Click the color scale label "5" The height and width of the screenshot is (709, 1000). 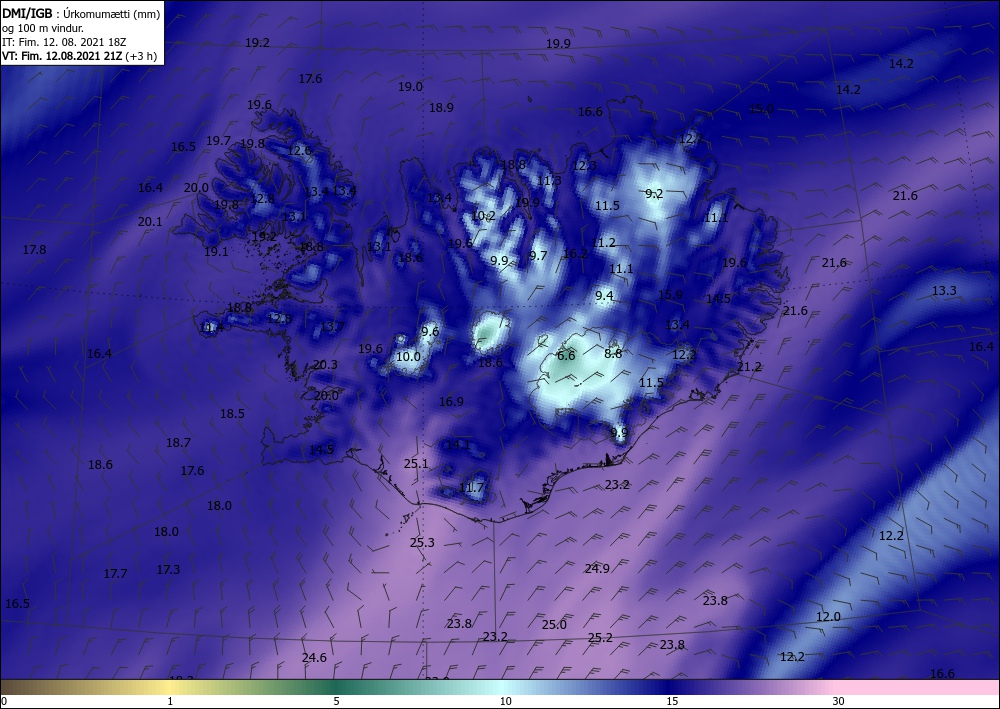click(x=336, y=701)
